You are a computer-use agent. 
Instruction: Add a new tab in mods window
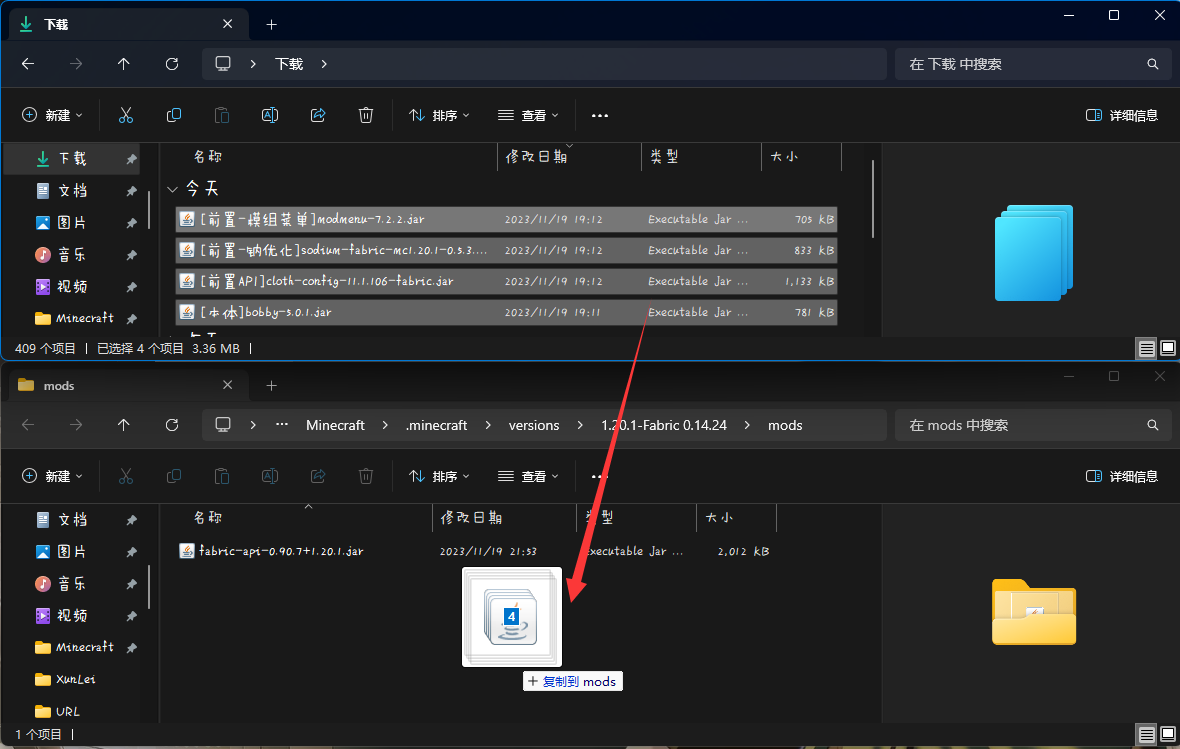click(271, 385)
